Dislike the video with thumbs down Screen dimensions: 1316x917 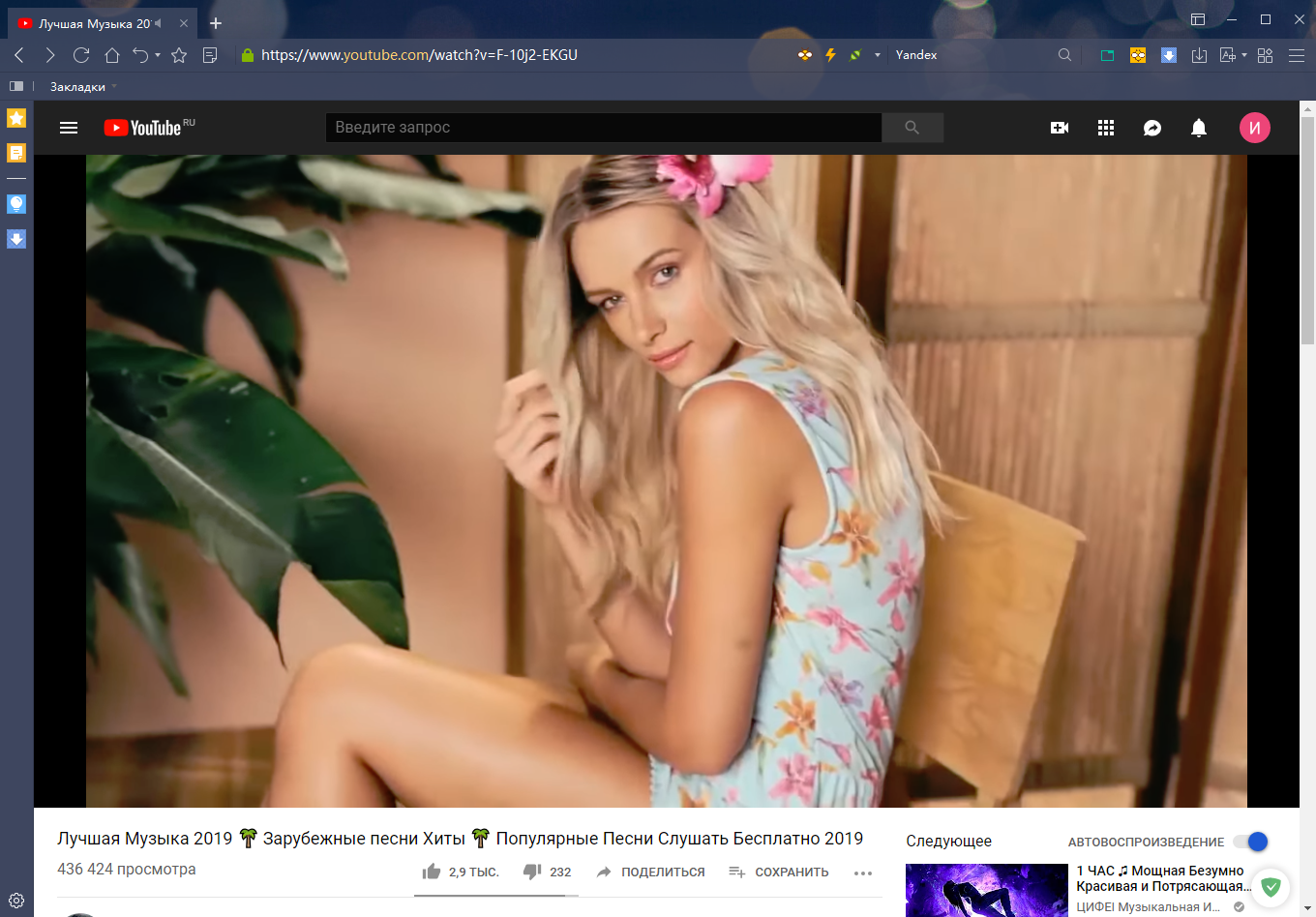tap(532, 872)
